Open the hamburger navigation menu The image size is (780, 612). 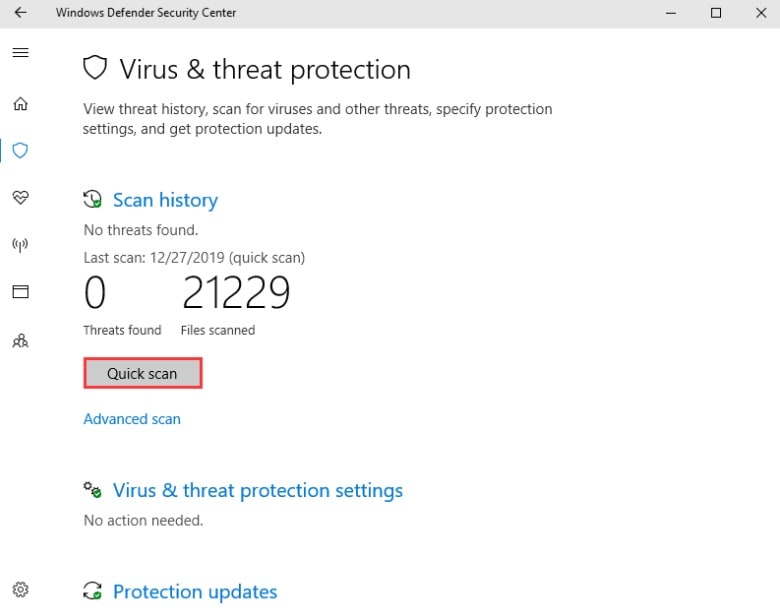(x=20, y=53)
